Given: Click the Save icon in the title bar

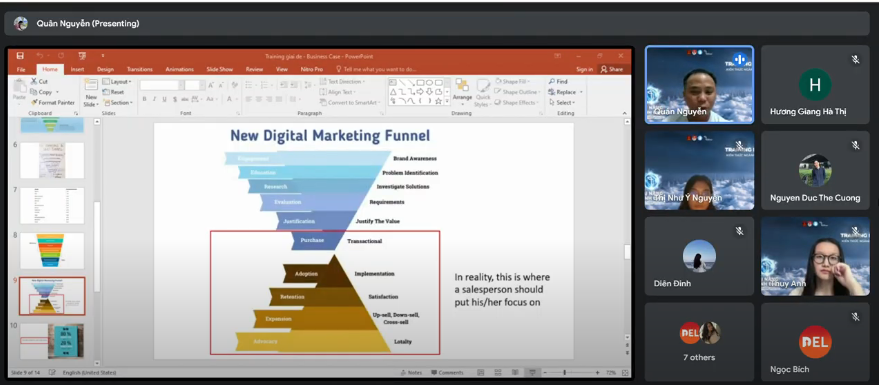Looking at the screenshot, I should click(x=20, y=56).
